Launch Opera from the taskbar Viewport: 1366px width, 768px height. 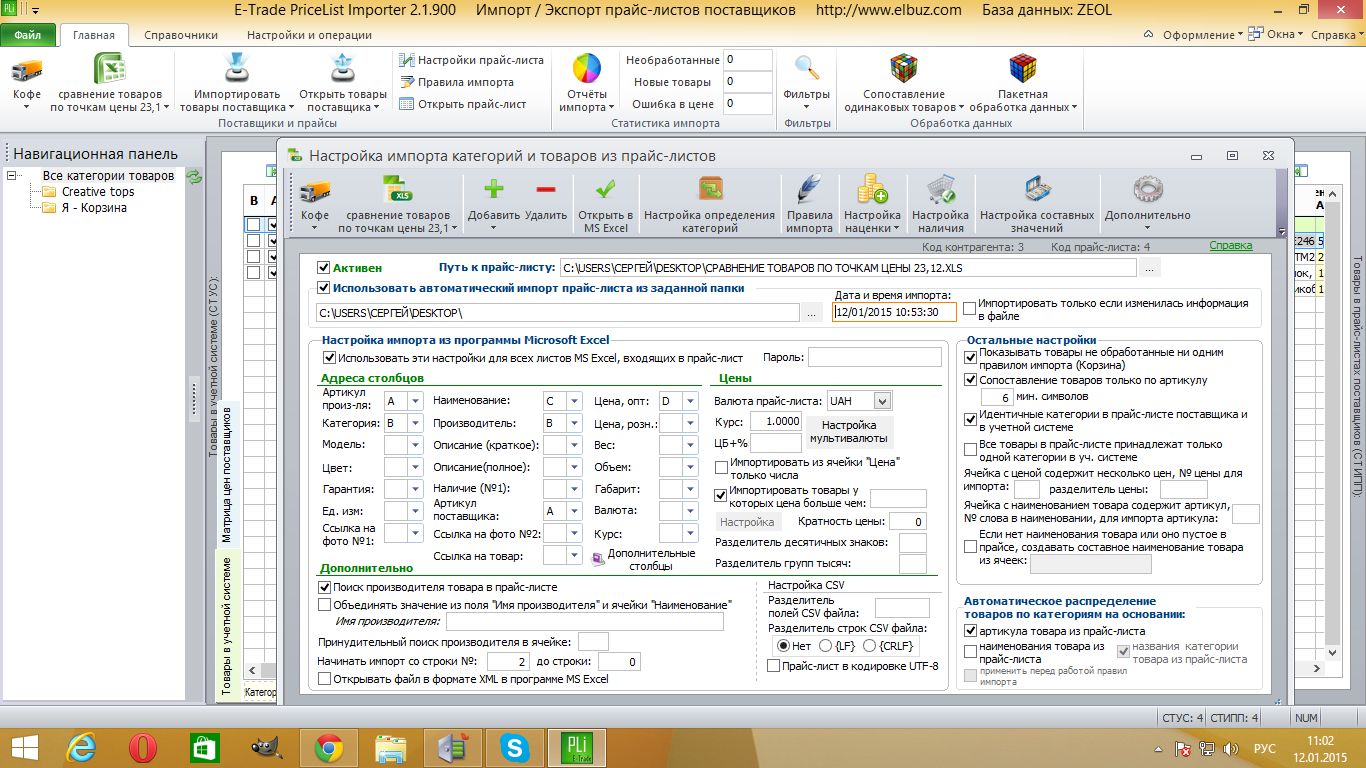[143, 747]
